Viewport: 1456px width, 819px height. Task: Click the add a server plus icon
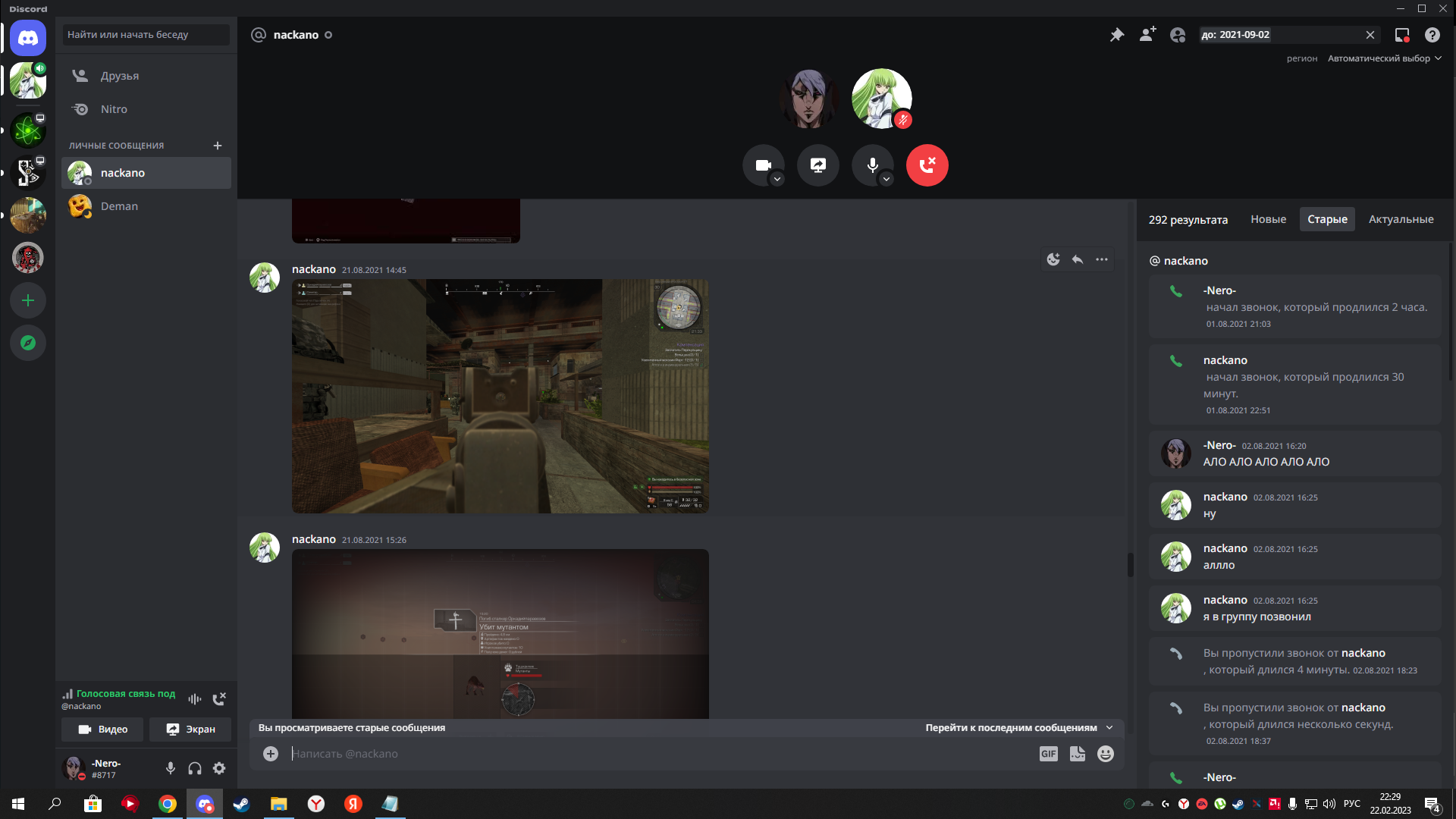click(28, 300)
